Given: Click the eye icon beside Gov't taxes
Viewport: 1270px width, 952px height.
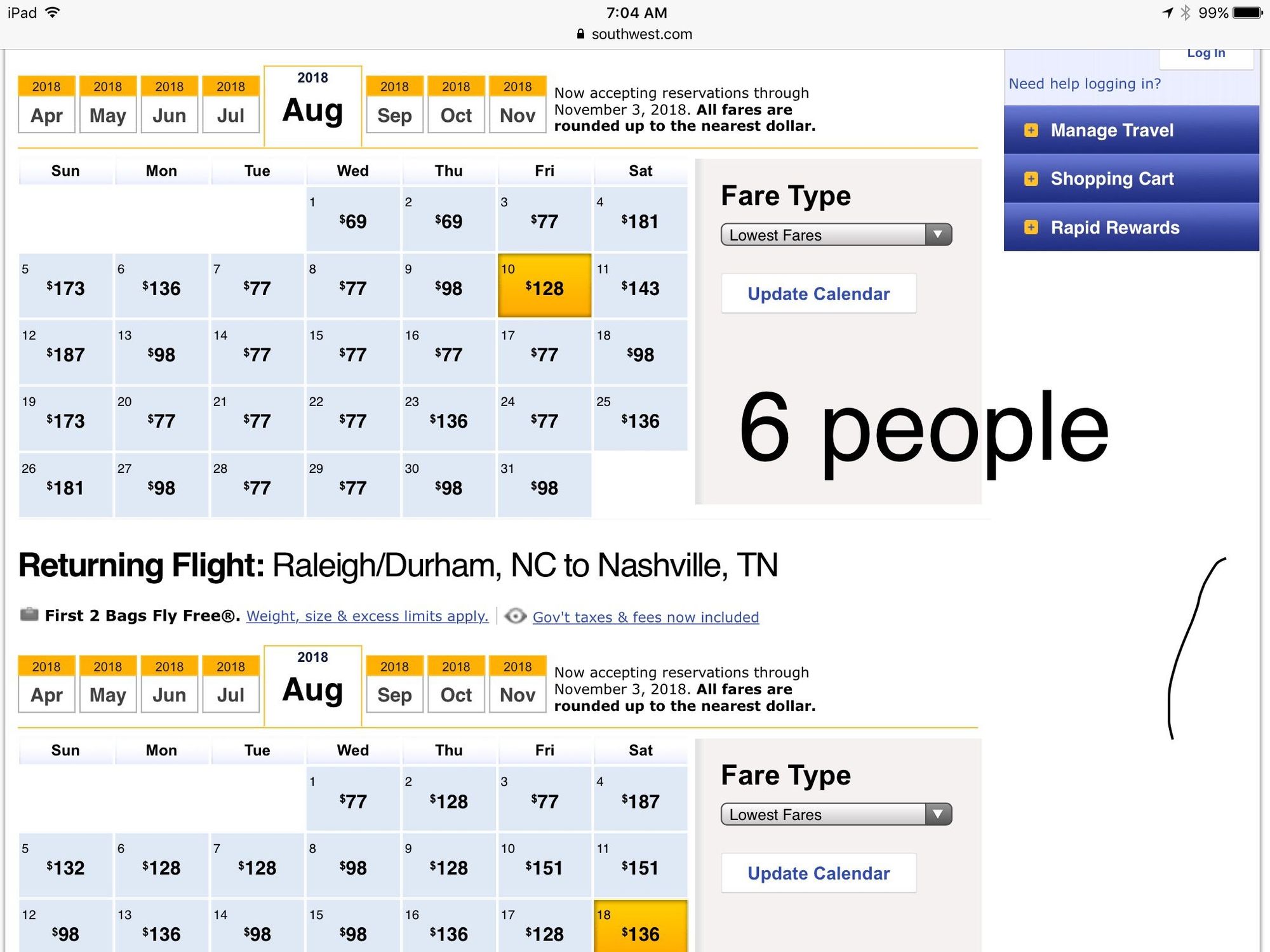Looking at the screenshot, I should [x=516, y=616].
